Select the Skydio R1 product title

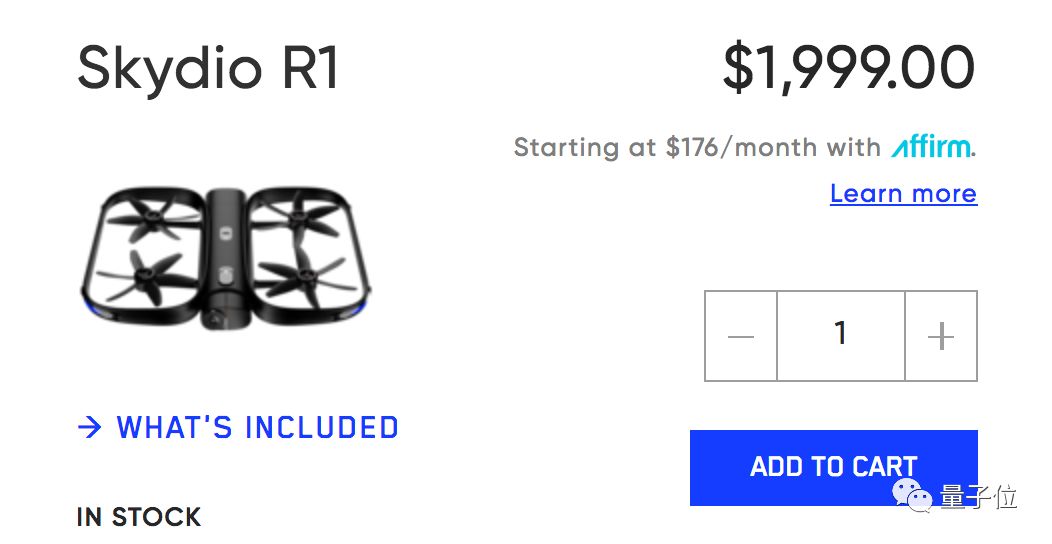[x=209, y=69]
